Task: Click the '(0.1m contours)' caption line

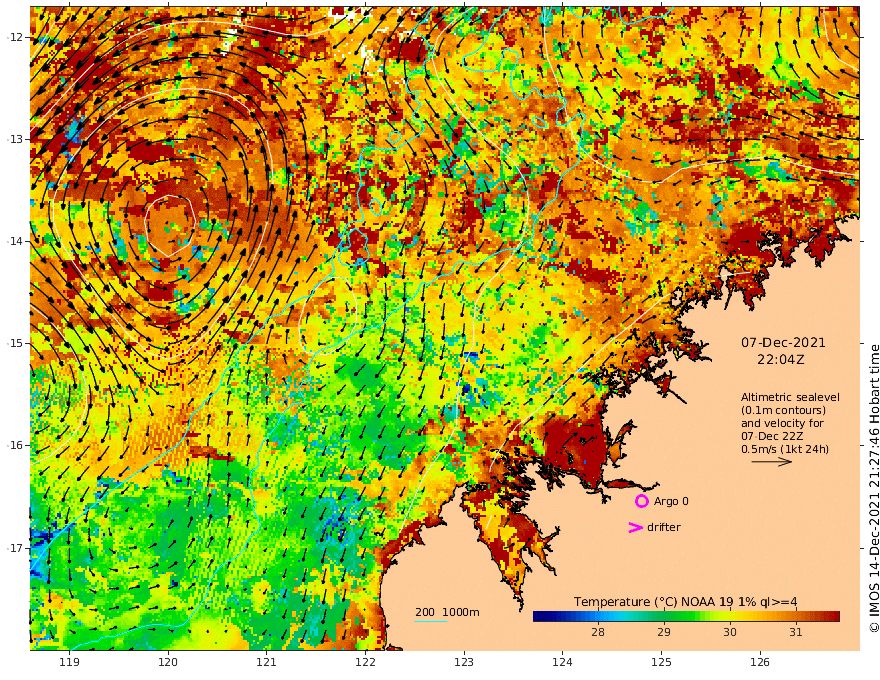Action: [x=783, y=410]
